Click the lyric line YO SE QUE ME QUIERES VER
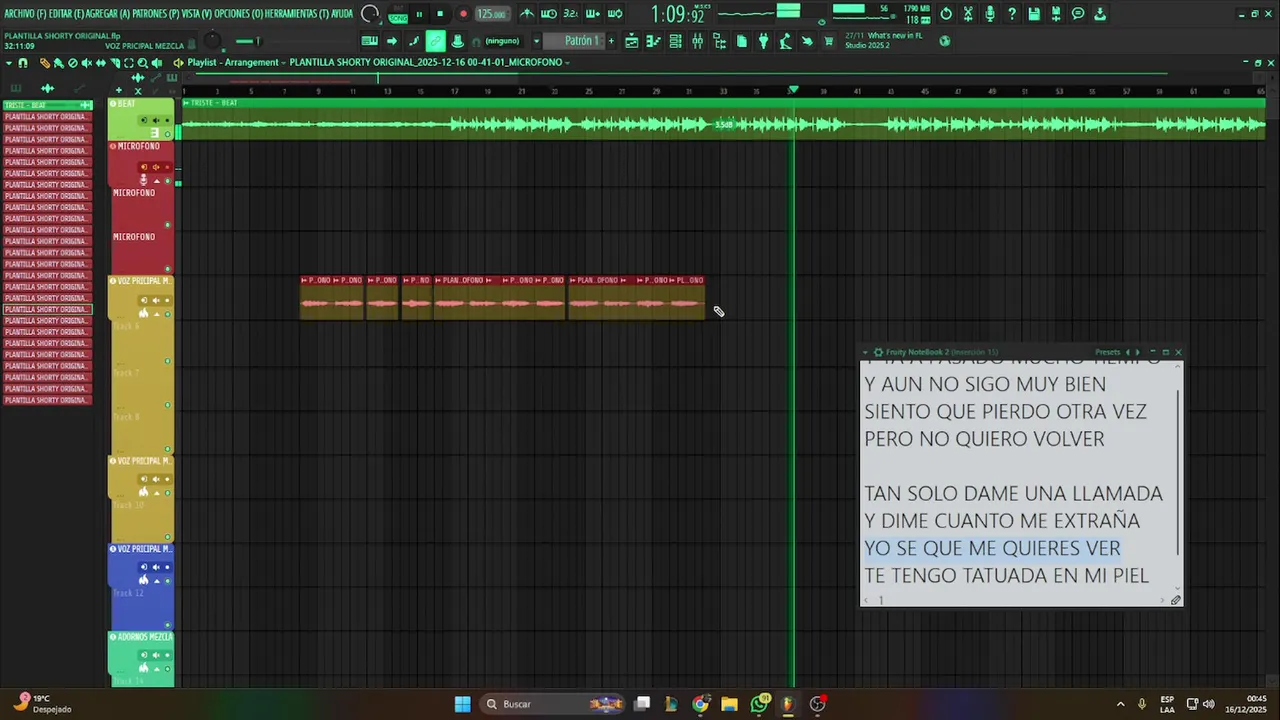This screenshot has width=1280, height=720. point(992,548)
